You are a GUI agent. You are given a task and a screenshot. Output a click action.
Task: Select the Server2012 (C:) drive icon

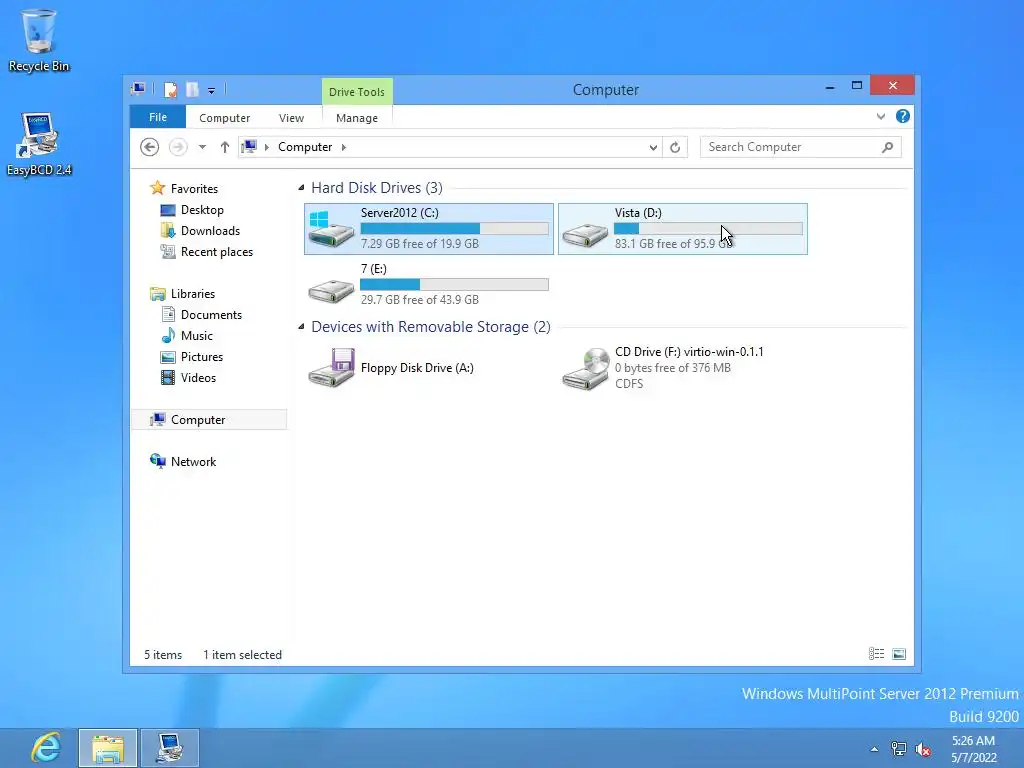331,229
